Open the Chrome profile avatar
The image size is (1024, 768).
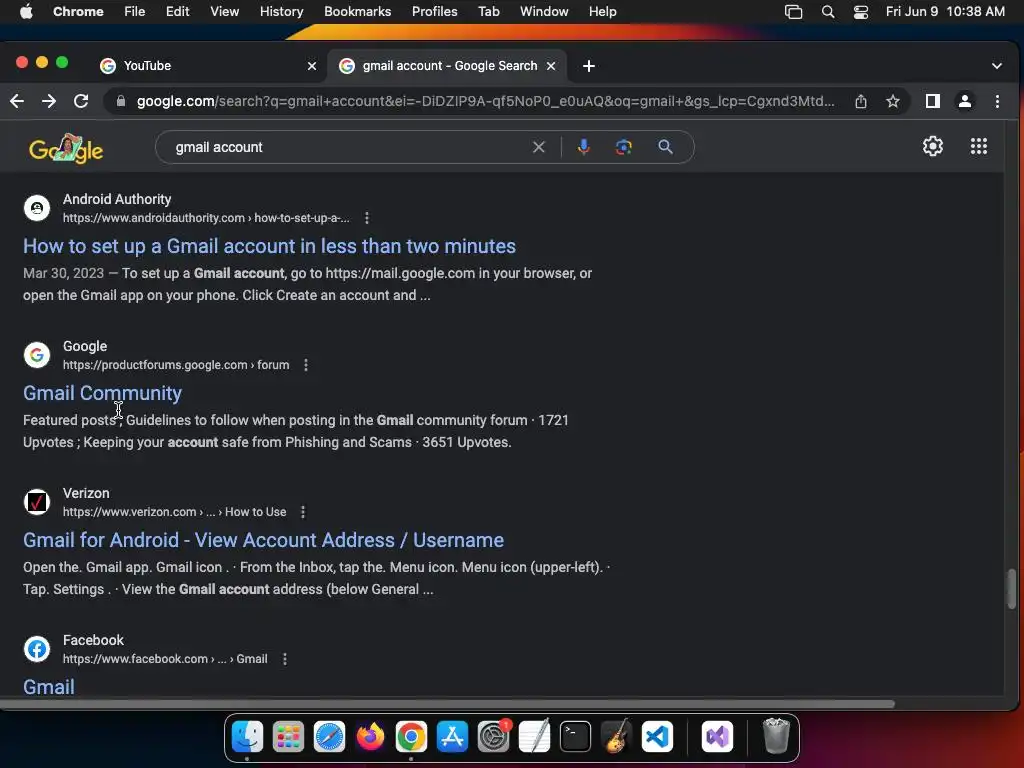965,101
